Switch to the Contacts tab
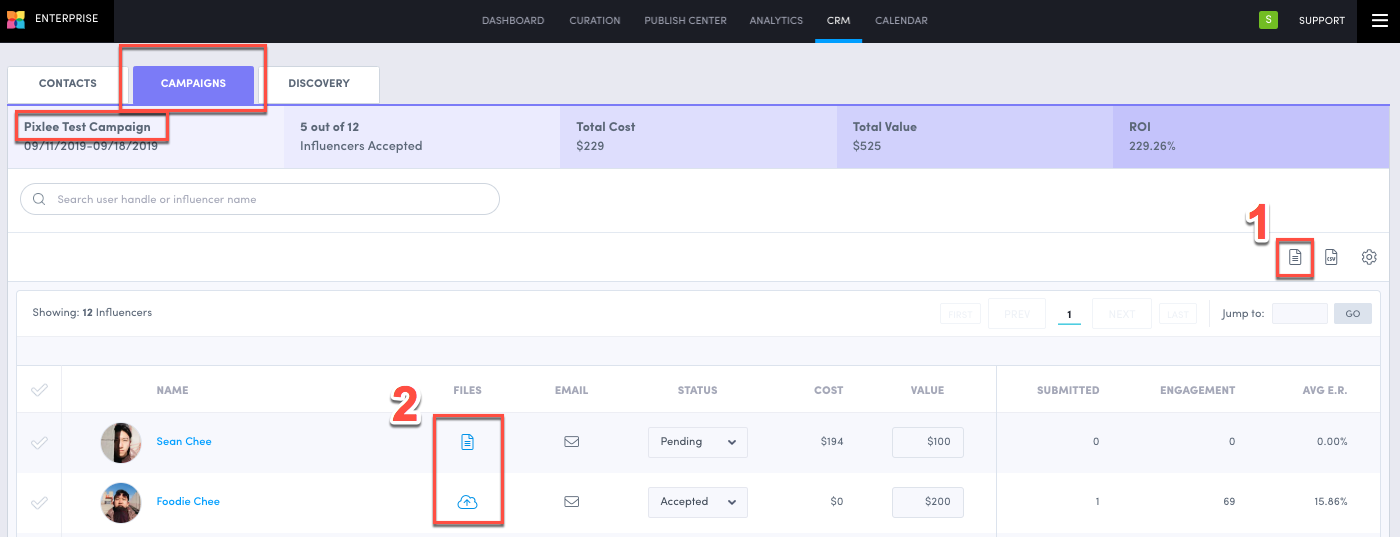 [68, 84]
